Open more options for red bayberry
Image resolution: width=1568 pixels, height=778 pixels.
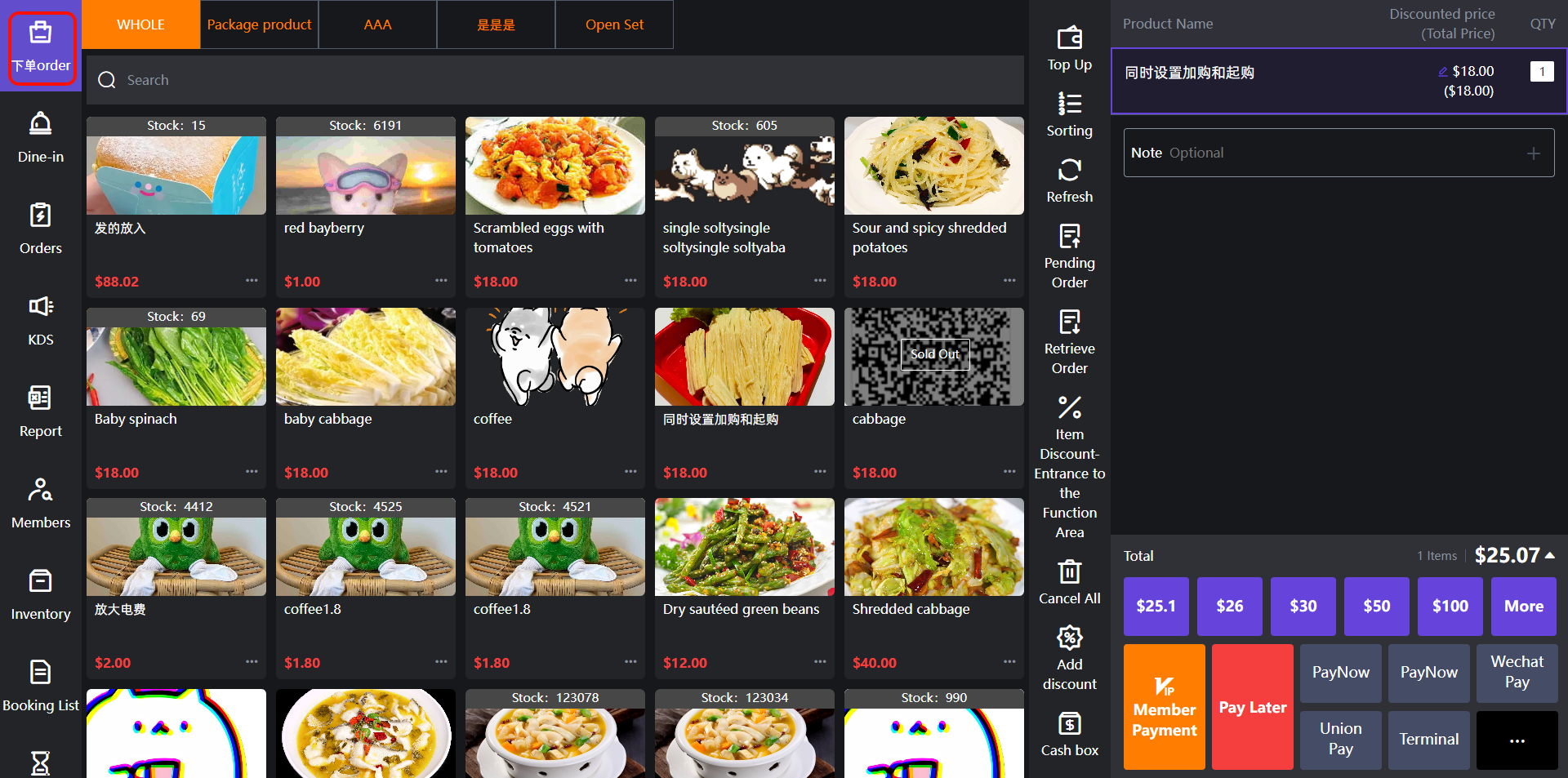[441, 281]
